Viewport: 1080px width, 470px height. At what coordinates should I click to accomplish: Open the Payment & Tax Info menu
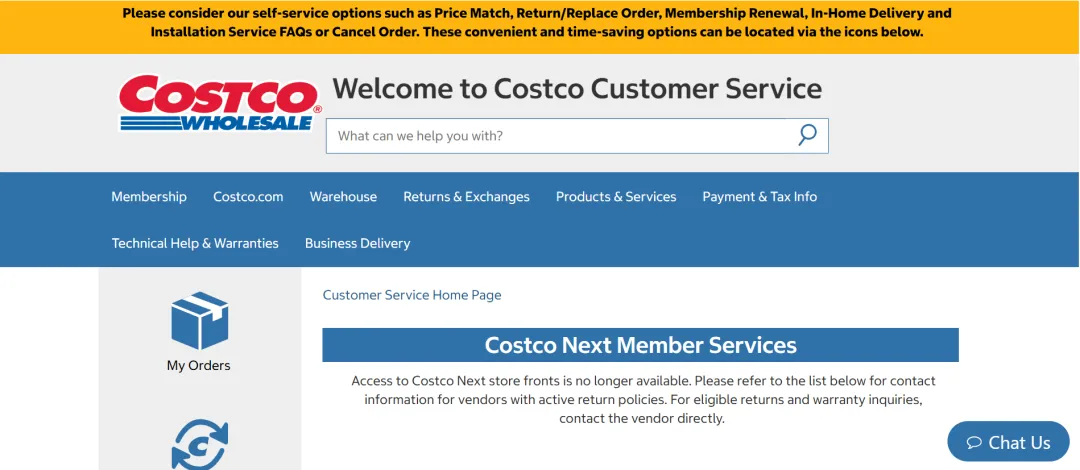760,196
